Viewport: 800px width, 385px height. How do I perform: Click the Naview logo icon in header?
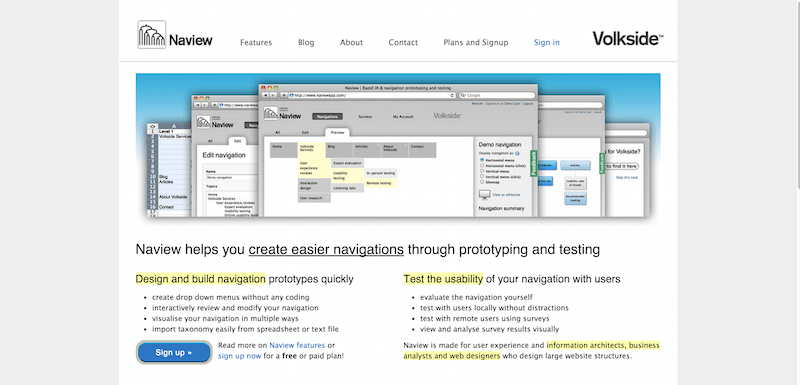point(152,35)
